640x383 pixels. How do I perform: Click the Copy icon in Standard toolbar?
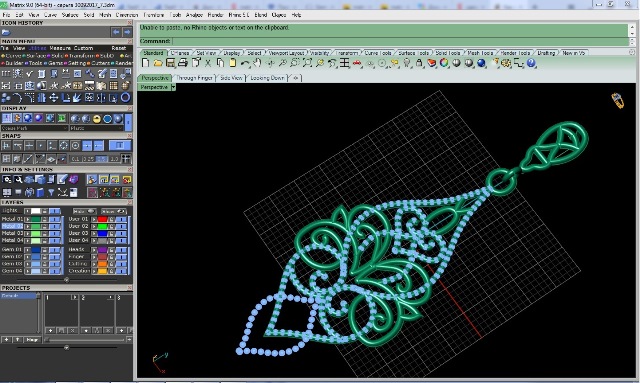[220, 63]
